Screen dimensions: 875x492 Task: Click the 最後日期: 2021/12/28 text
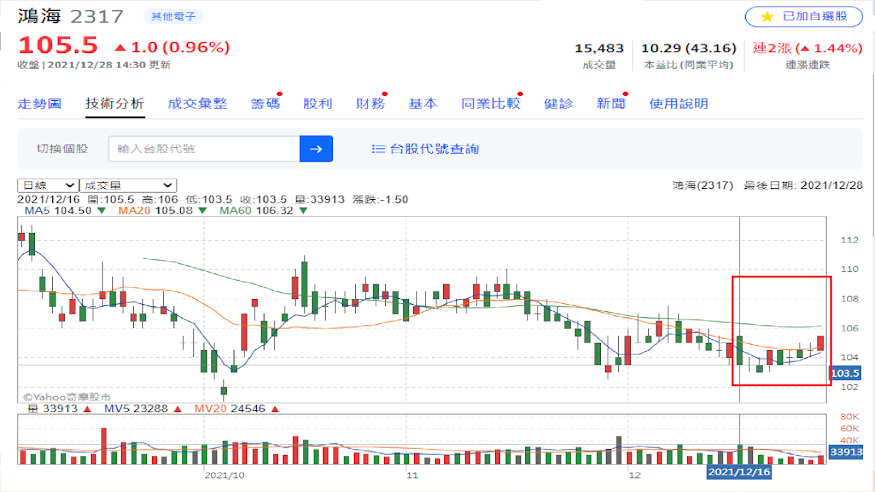(803, 185)
